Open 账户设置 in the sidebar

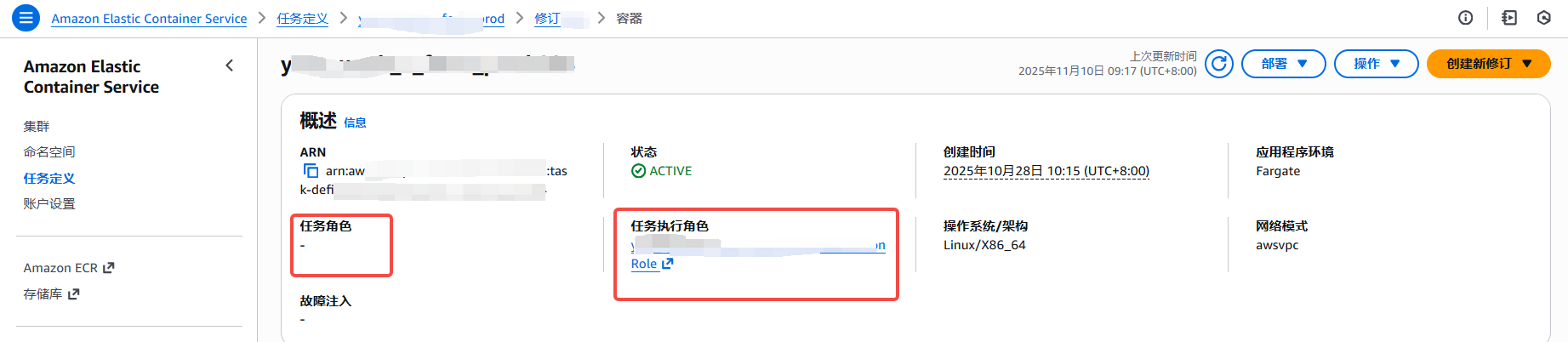click(x=49, y=204)
